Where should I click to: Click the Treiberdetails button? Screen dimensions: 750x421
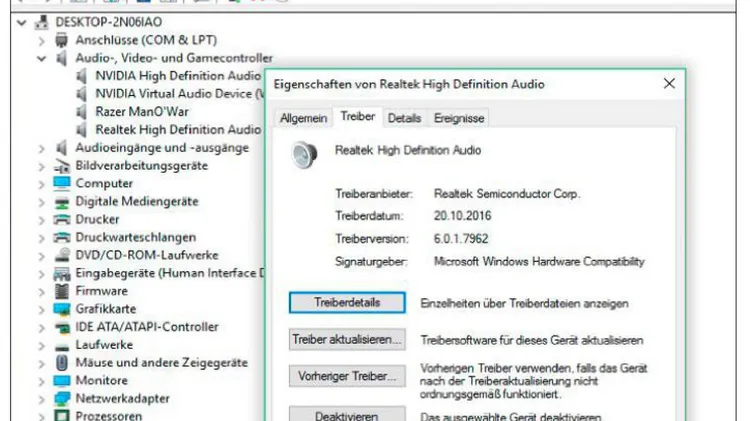point(347,303)
